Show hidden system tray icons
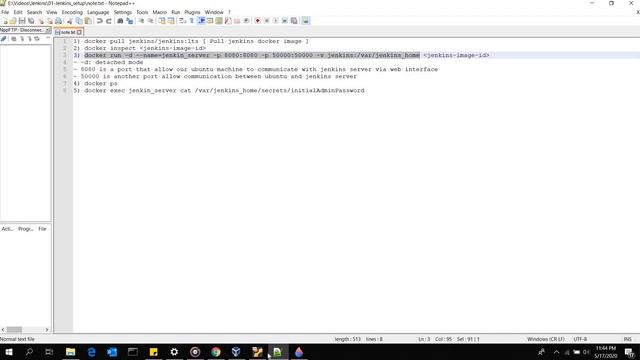Screen dimensions: 640x360 pyautogui.click(x=556, y=352)
